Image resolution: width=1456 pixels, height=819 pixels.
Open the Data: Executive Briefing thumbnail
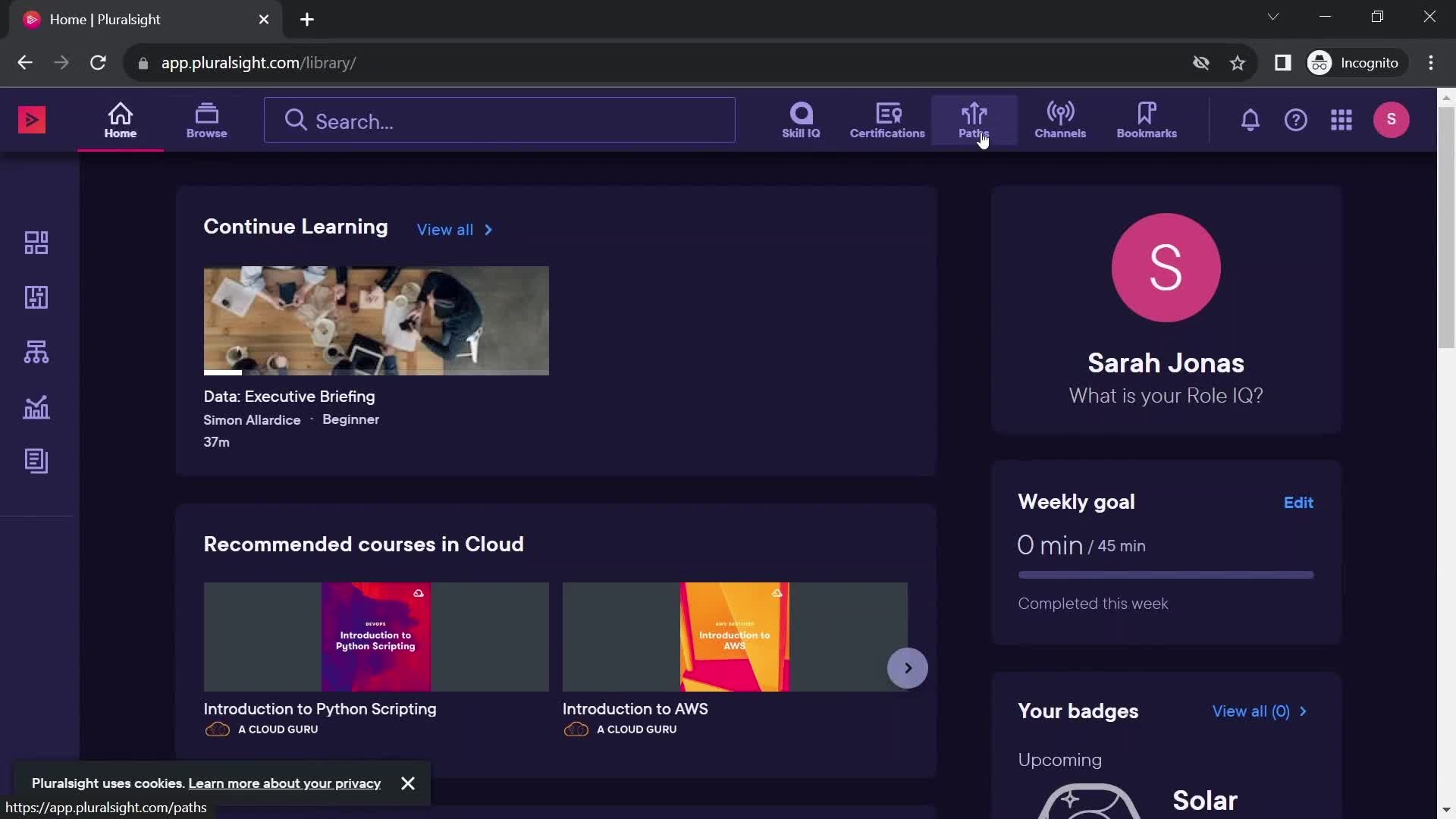pos(376,319)
